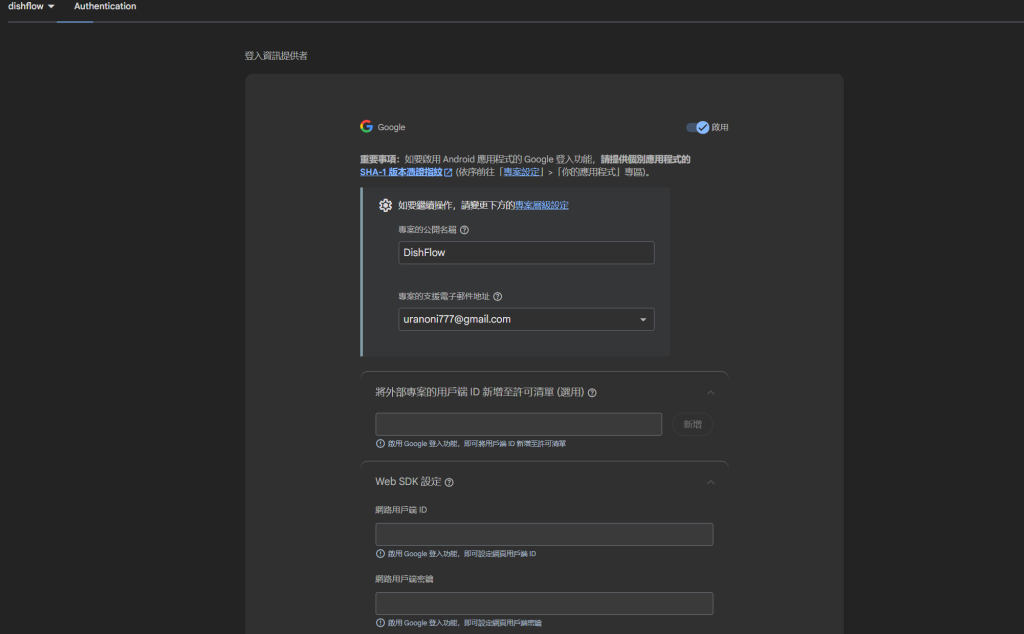Image resolution: width=1024 pixels, height=634 pixels.
Task: Click the 網路用戶端密鑰 input field
Action: pyautogui.click(x=544, y=603)
